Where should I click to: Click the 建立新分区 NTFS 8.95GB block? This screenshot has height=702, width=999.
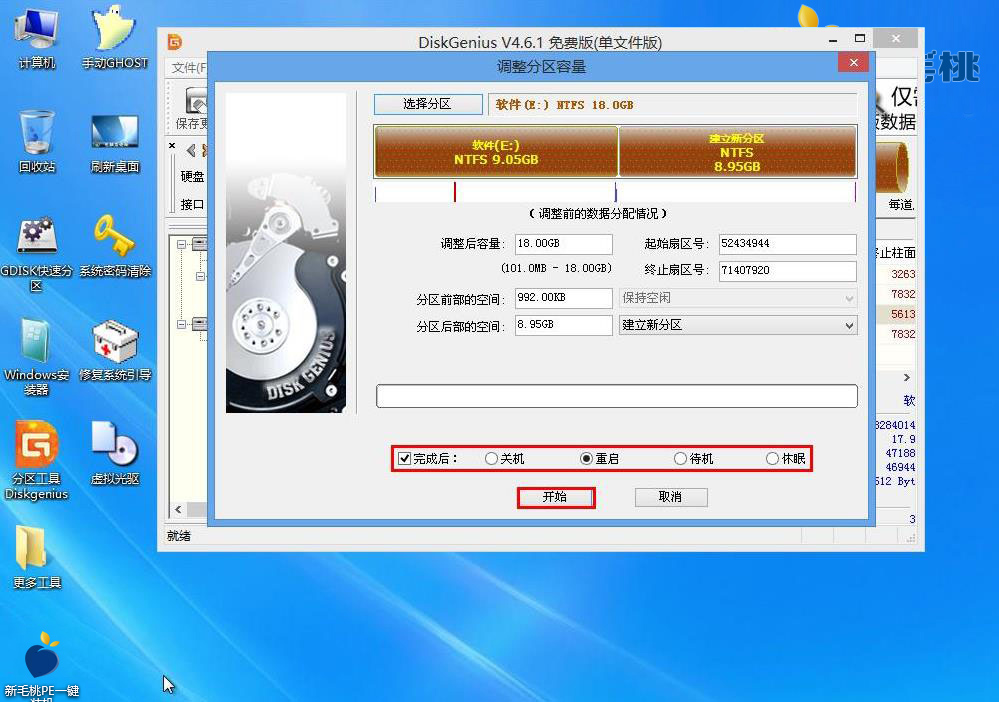click(737, 152)
